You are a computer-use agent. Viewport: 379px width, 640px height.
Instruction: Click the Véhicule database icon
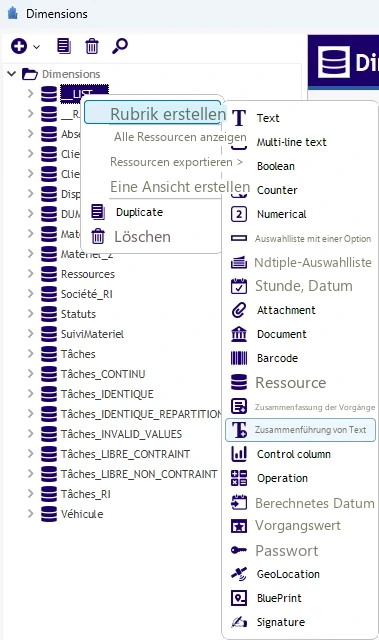point(49,514)
